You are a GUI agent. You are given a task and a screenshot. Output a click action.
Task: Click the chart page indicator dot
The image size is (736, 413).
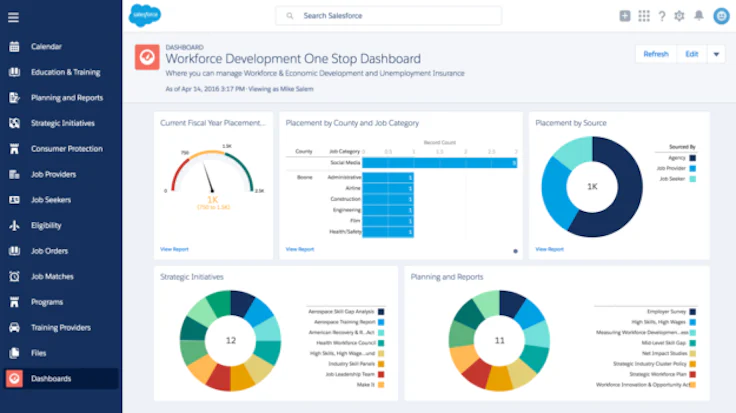click(515, 251)
